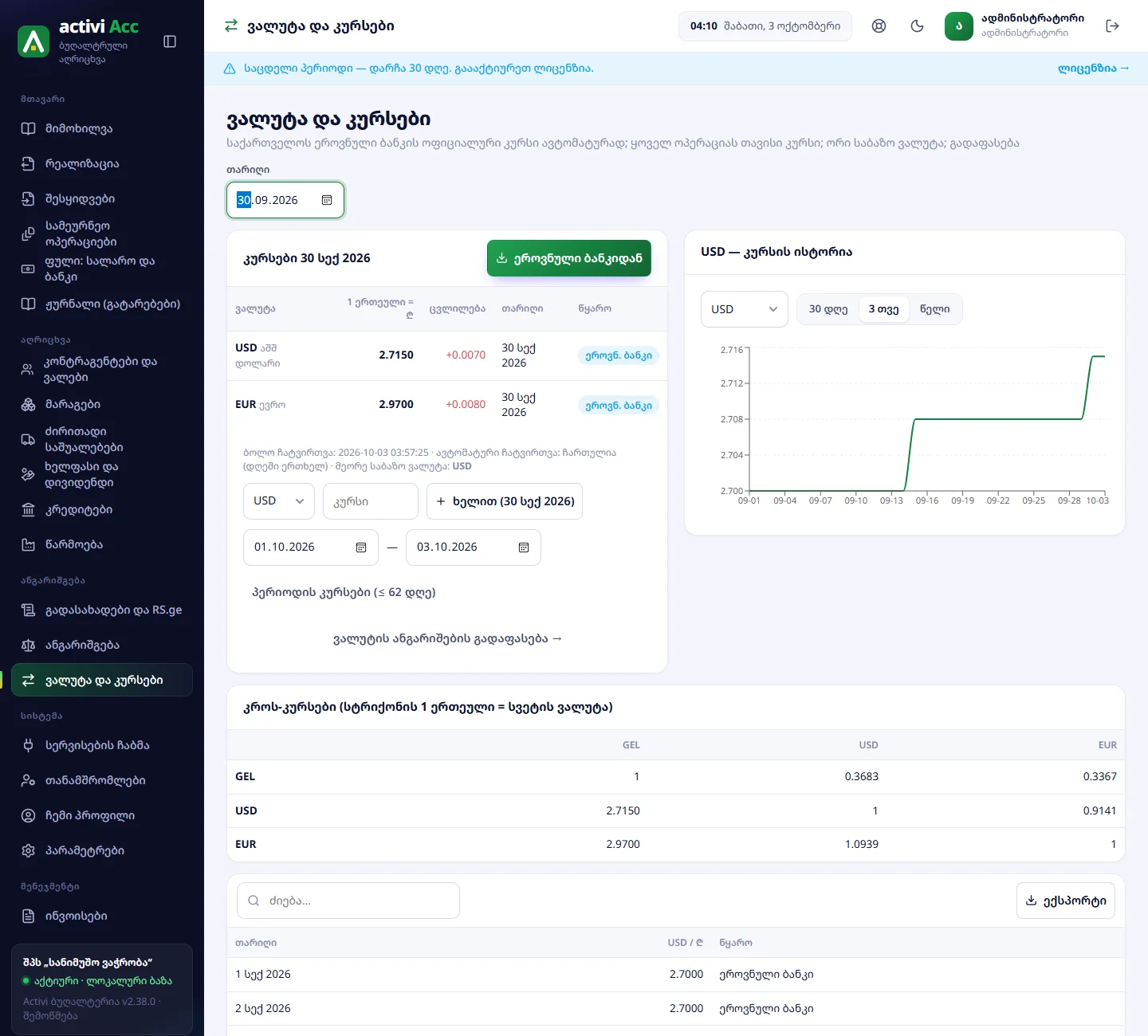The width and height of the screenshot is (1148, 1036).
Task: Open the USD dropdown in the history chart
Action: point(745,309)
